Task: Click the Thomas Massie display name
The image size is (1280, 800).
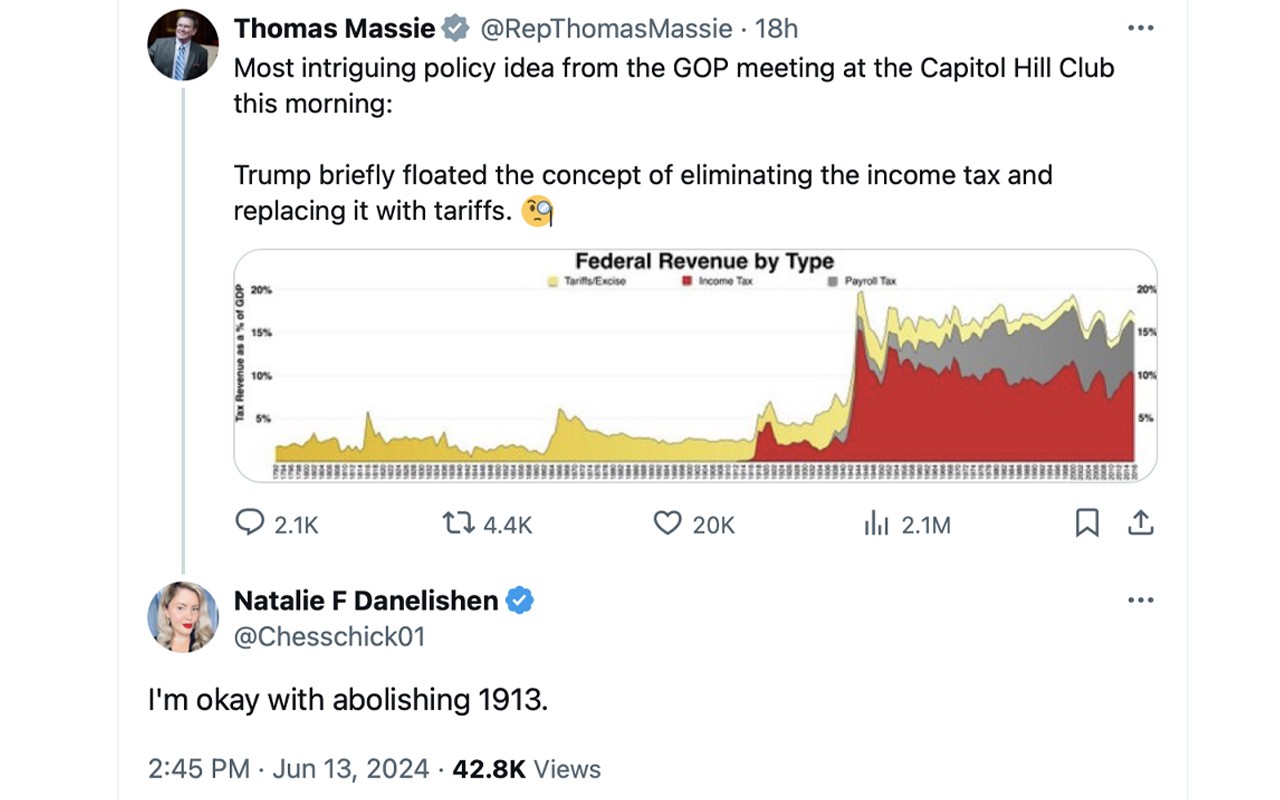Action: click(334, 29)
